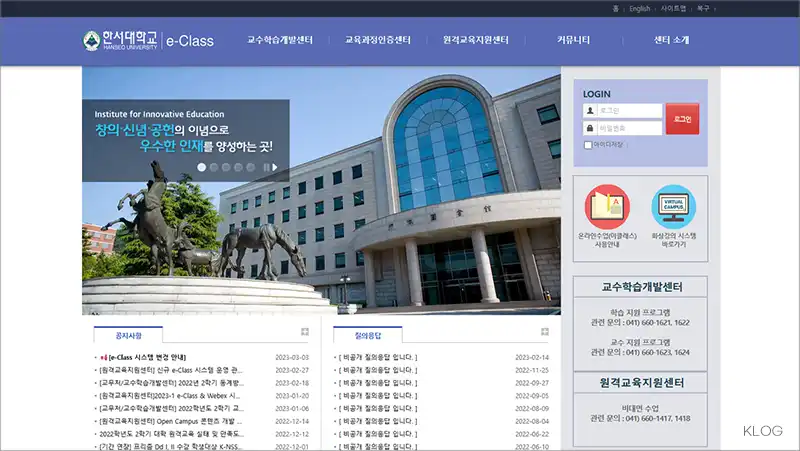800x451 pixels.
Task: Open the private Q&A post dated 2022-06-22
Action: click(378, 434)
